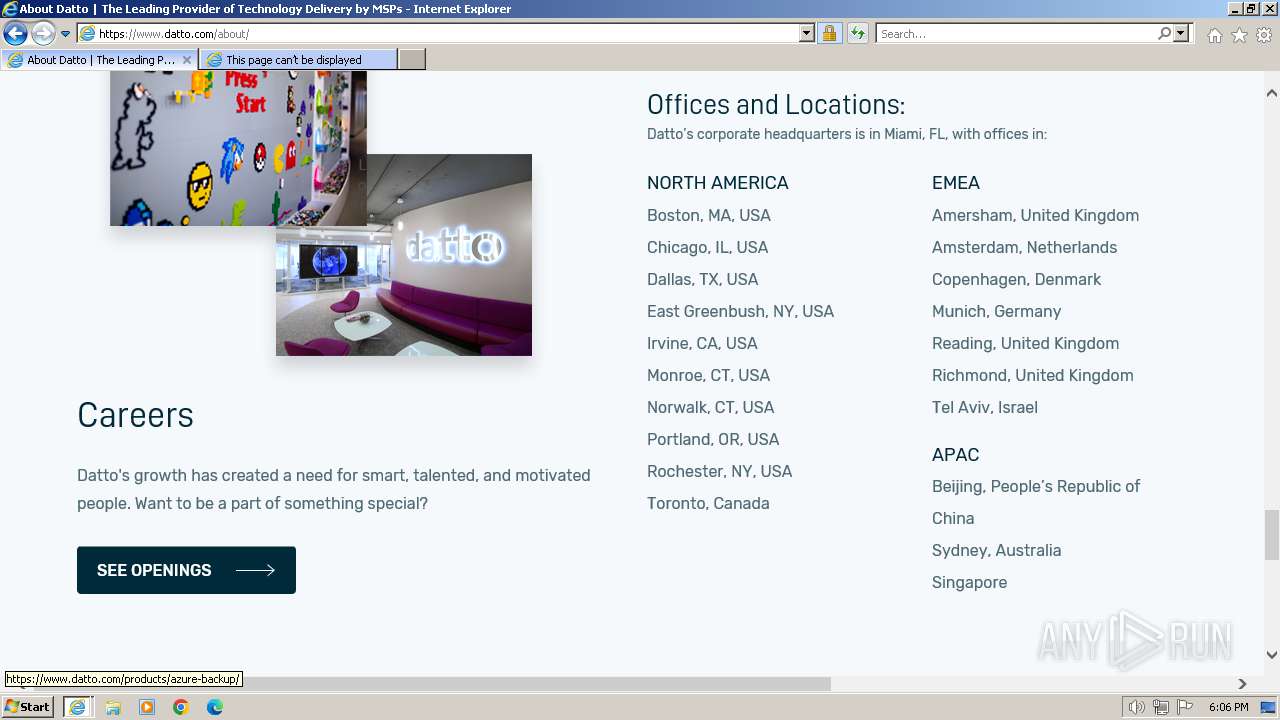Click the vertical scrollbar up arrow
This screenshot has width=1280, height=720.
[x=1272, y=93]
